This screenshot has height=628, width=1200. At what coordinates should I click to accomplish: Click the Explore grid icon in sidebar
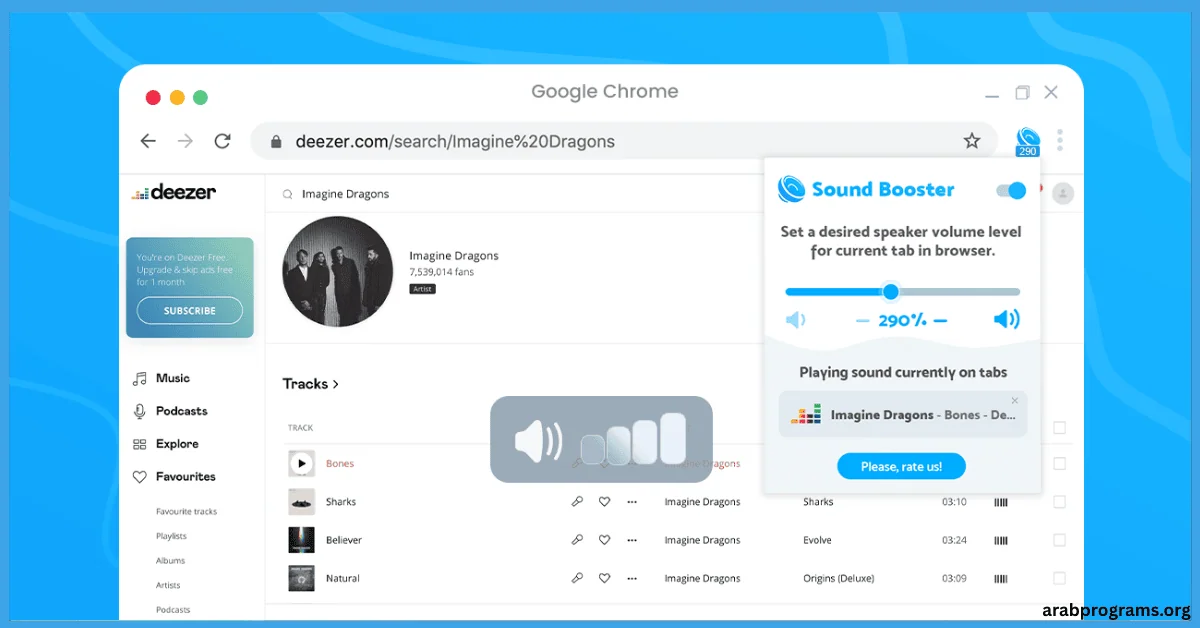pos(140,444)
